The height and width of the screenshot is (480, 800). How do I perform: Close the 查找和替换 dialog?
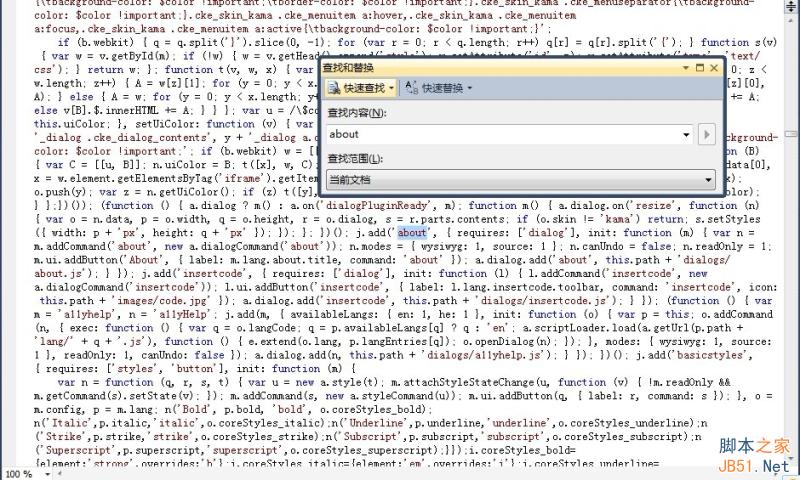714,67
